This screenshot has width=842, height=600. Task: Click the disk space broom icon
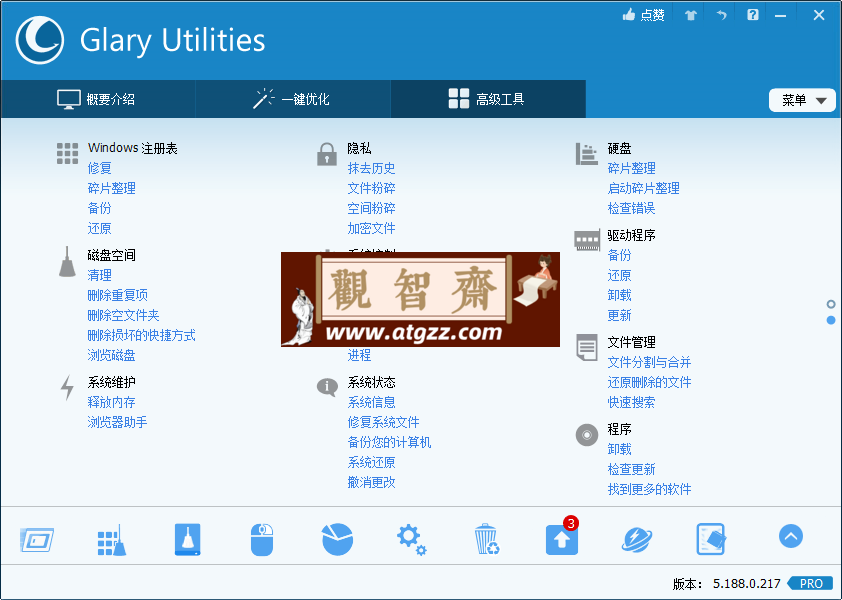[67, 262]
